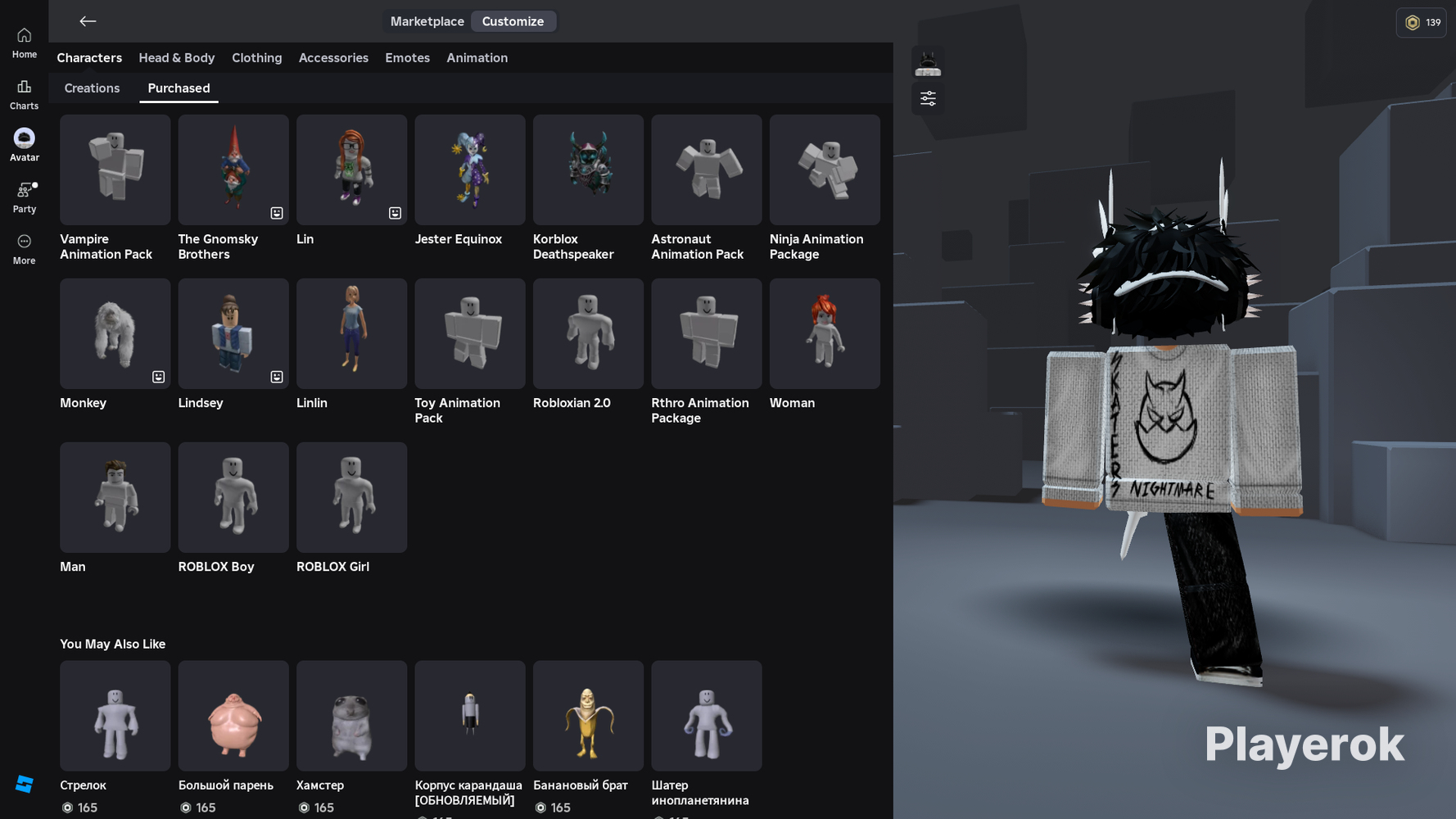
Task: Open the Charts sidebar icon
Action: (24, 94)
